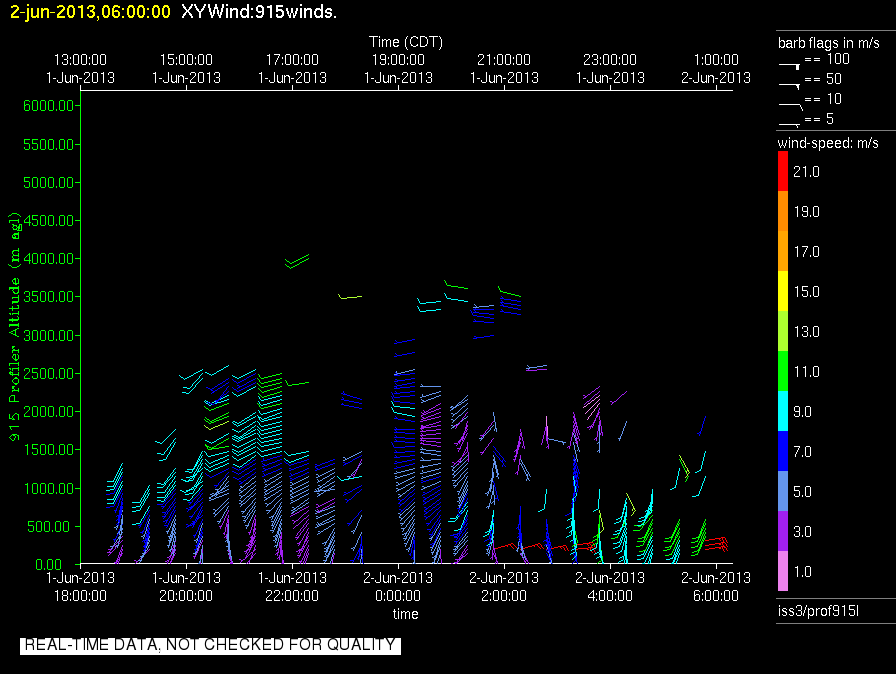Select the pink 1.0 color bar segment
Viewport: 896px width, 674px height.
point(783,571)
